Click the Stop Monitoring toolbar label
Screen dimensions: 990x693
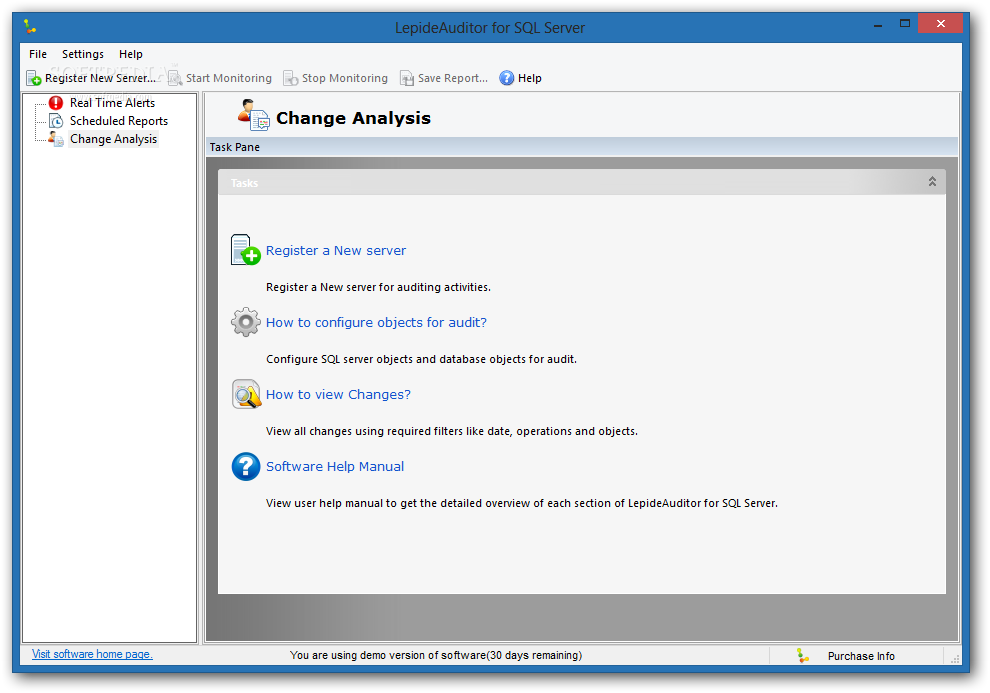coord(345,78)
